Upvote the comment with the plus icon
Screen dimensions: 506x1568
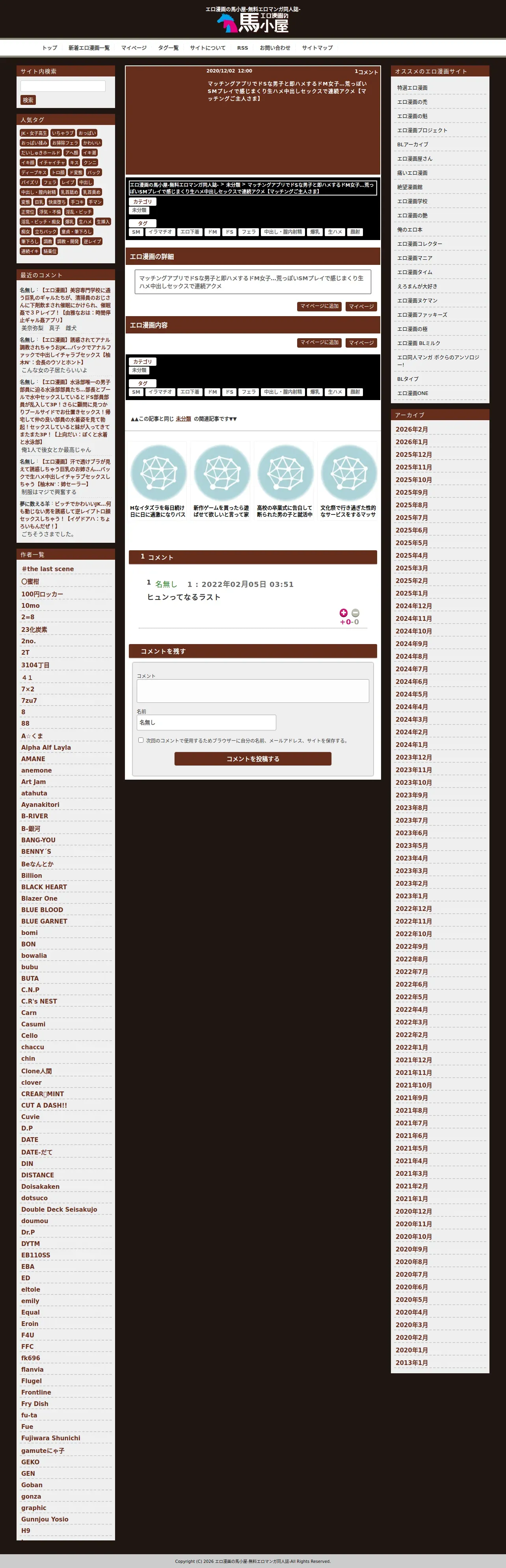[x=343, y=613]
